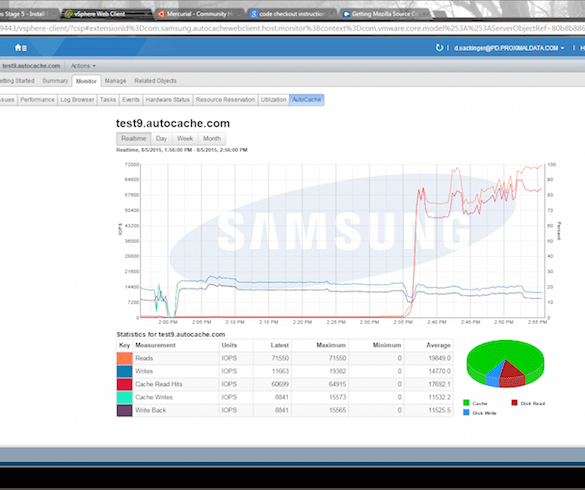
Task: Select the Utilization sub-tab
Action: coord(273,100)
